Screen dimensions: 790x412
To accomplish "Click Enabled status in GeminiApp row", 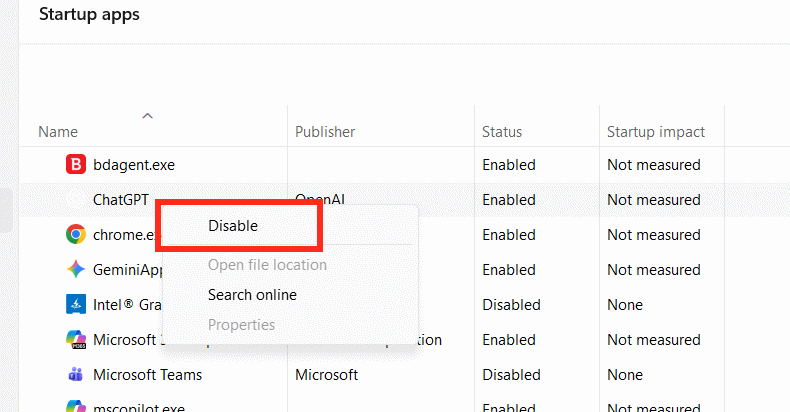I will pos(509,269).
